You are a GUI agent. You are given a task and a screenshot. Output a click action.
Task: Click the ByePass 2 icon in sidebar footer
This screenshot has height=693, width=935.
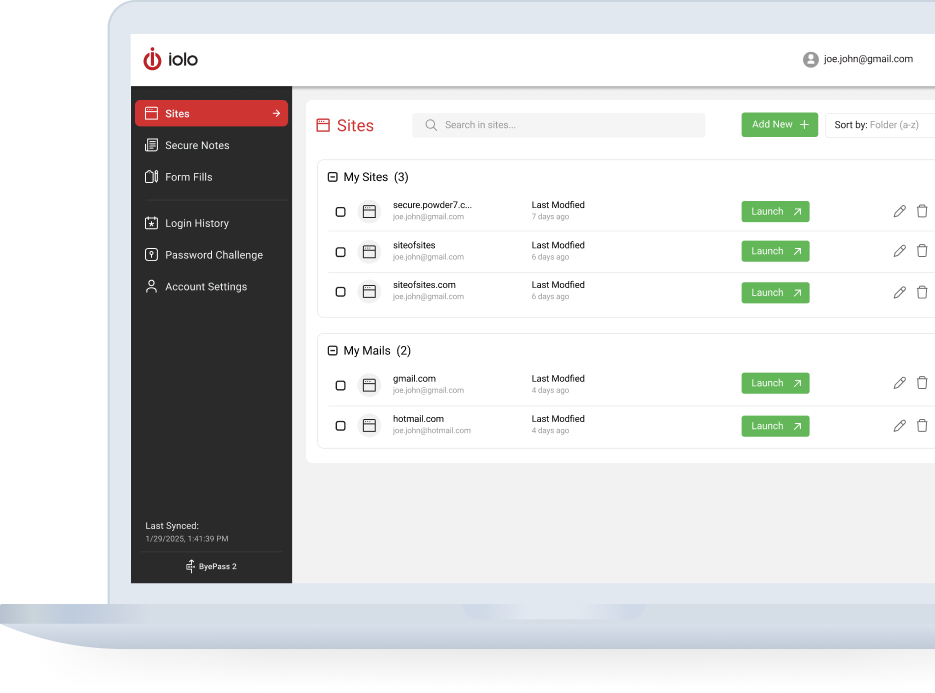pyautogui.click(x=190, y=567)
